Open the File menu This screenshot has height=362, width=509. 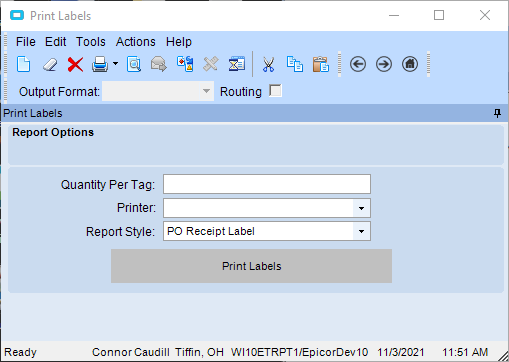click(x=26, y=42)
